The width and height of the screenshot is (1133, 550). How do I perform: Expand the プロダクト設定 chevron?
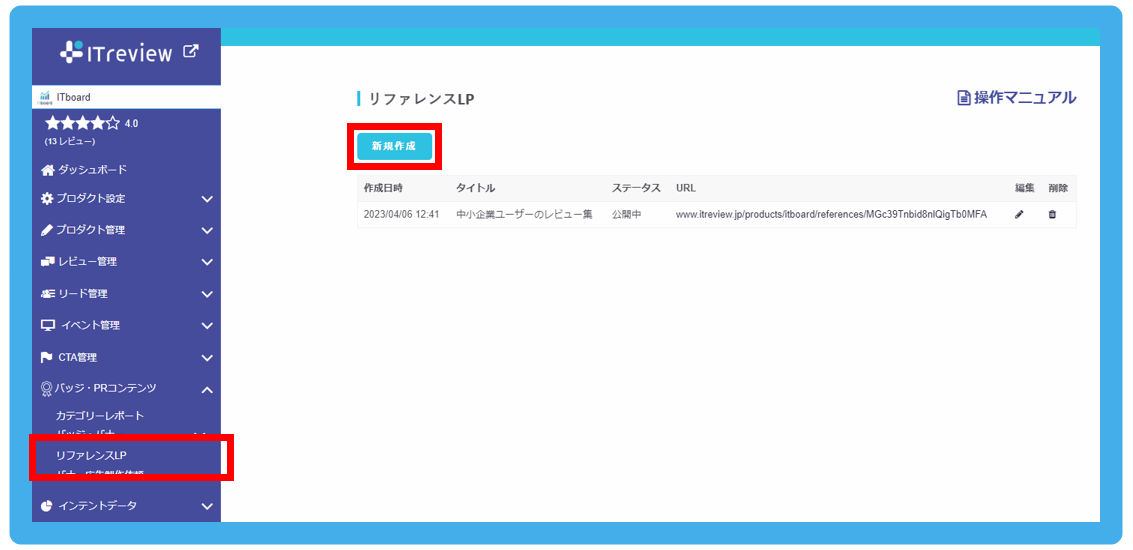pyautogui.click(x=207, y=199)
